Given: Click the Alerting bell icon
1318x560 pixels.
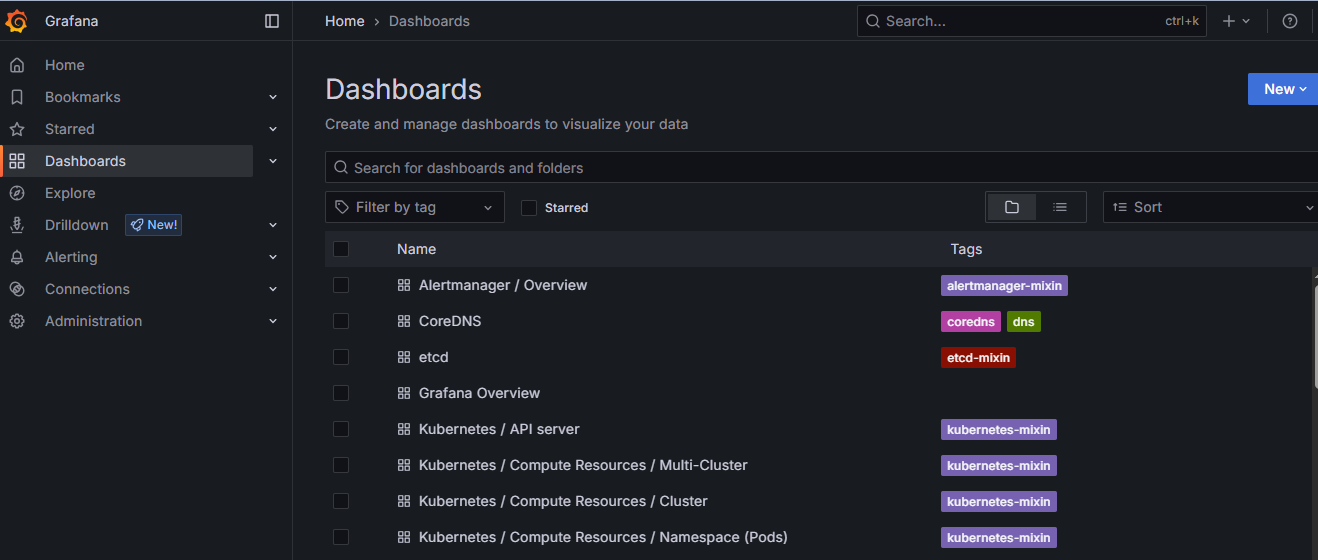Looking at the screenshot, I should [x=17, y=257].
